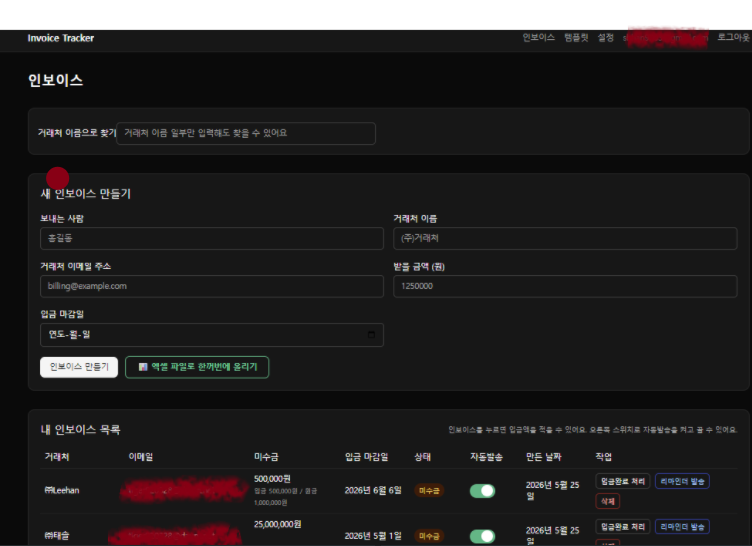Click the 받을 금액 (원) input field
Viewport: 752px width, 546px height.
[565, 286]
